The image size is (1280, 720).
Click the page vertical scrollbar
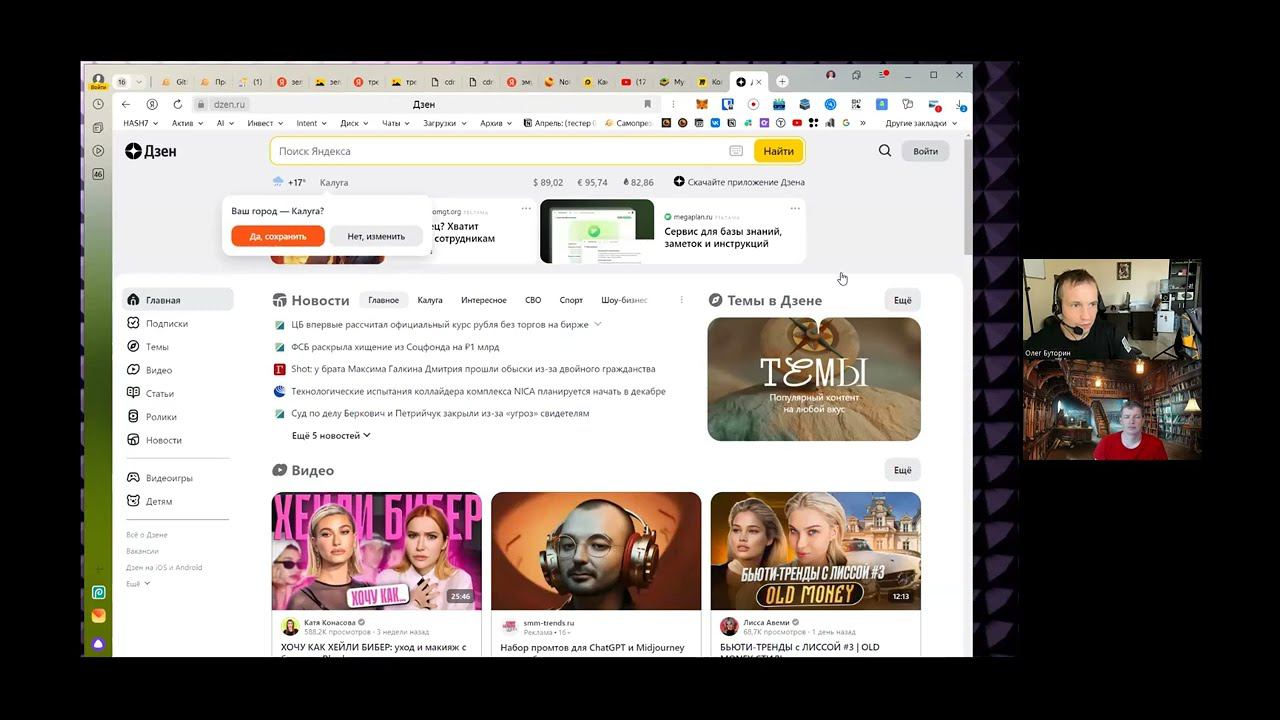point(967,196)
